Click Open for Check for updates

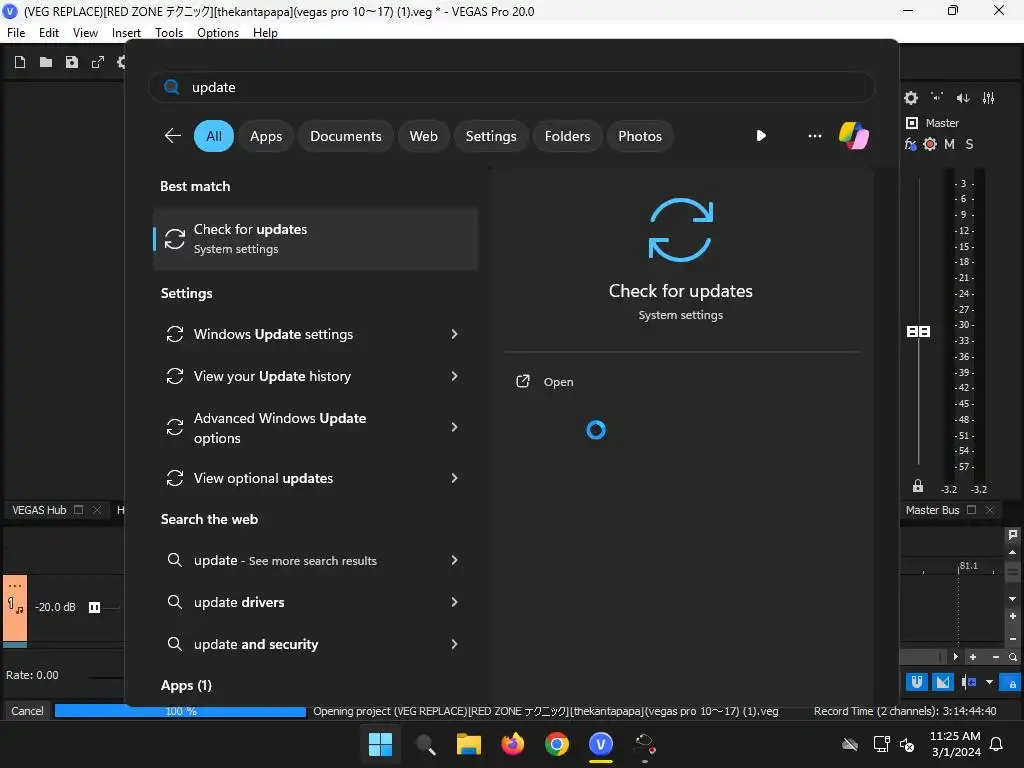(545, 382)
